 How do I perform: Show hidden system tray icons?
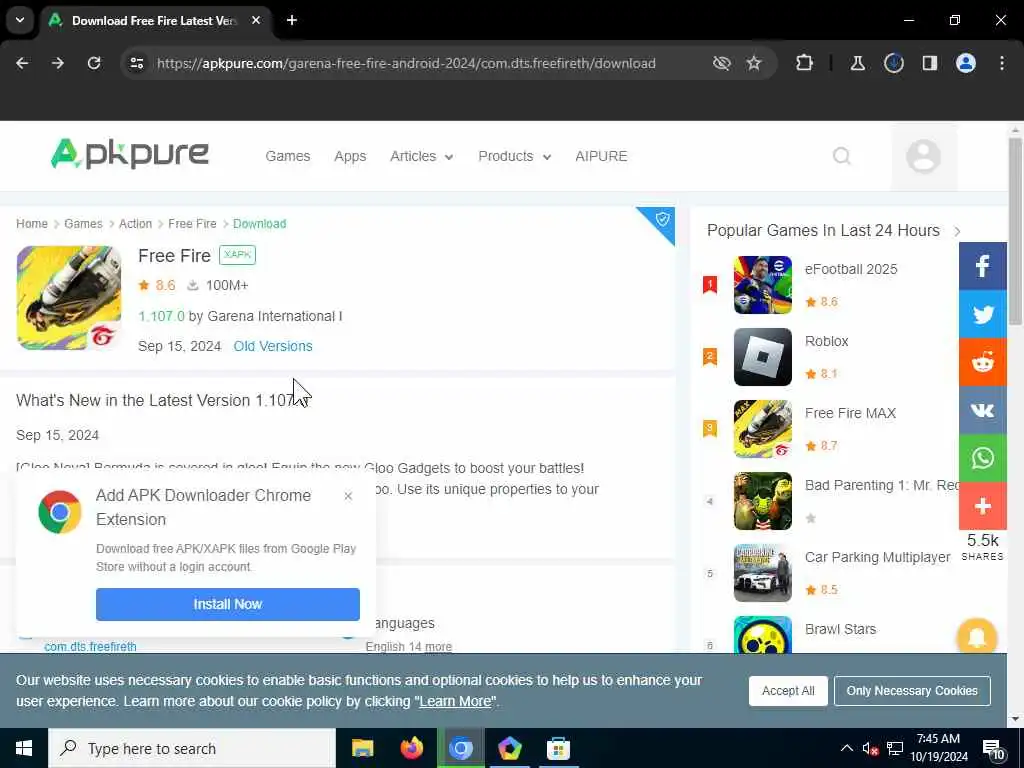click(x=846, y=748)
